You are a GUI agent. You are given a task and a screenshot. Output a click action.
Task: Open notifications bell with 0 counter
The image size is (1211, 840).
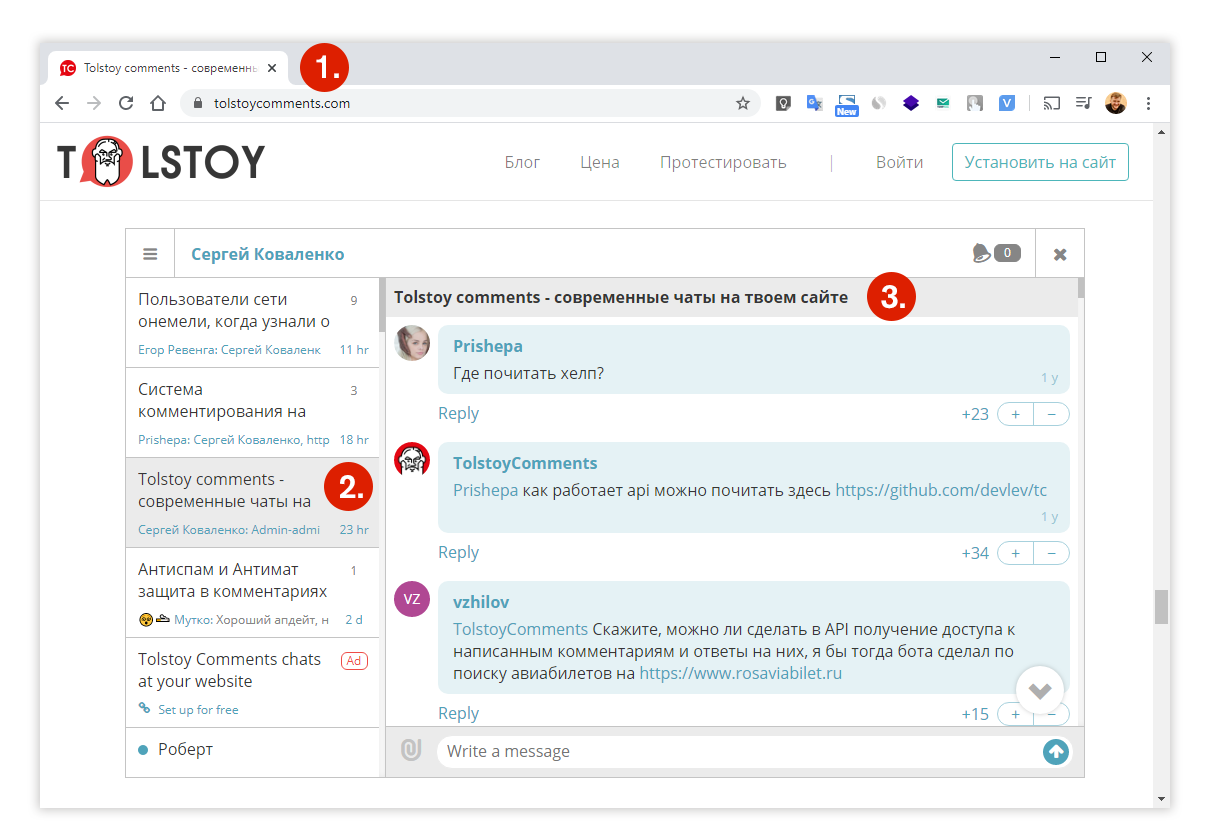tap(996, 253)
